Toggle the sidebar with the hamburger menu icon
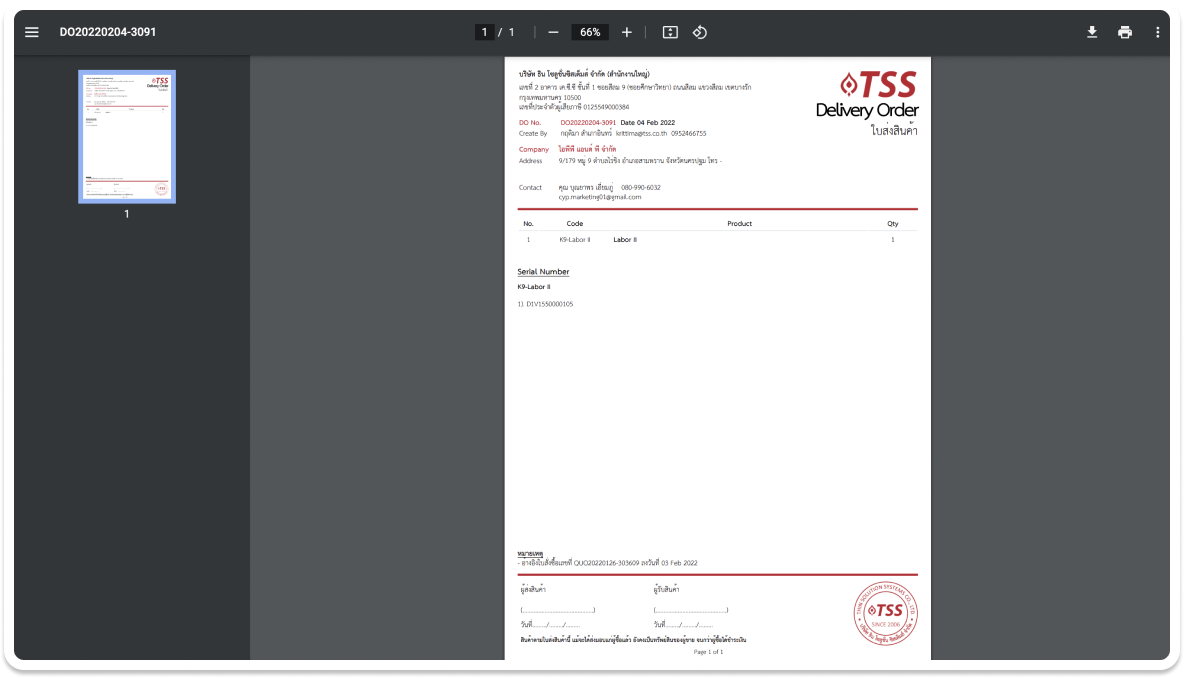Image resolution: width=1184 pixels, height=678 pixels. (x=32, y=32)
